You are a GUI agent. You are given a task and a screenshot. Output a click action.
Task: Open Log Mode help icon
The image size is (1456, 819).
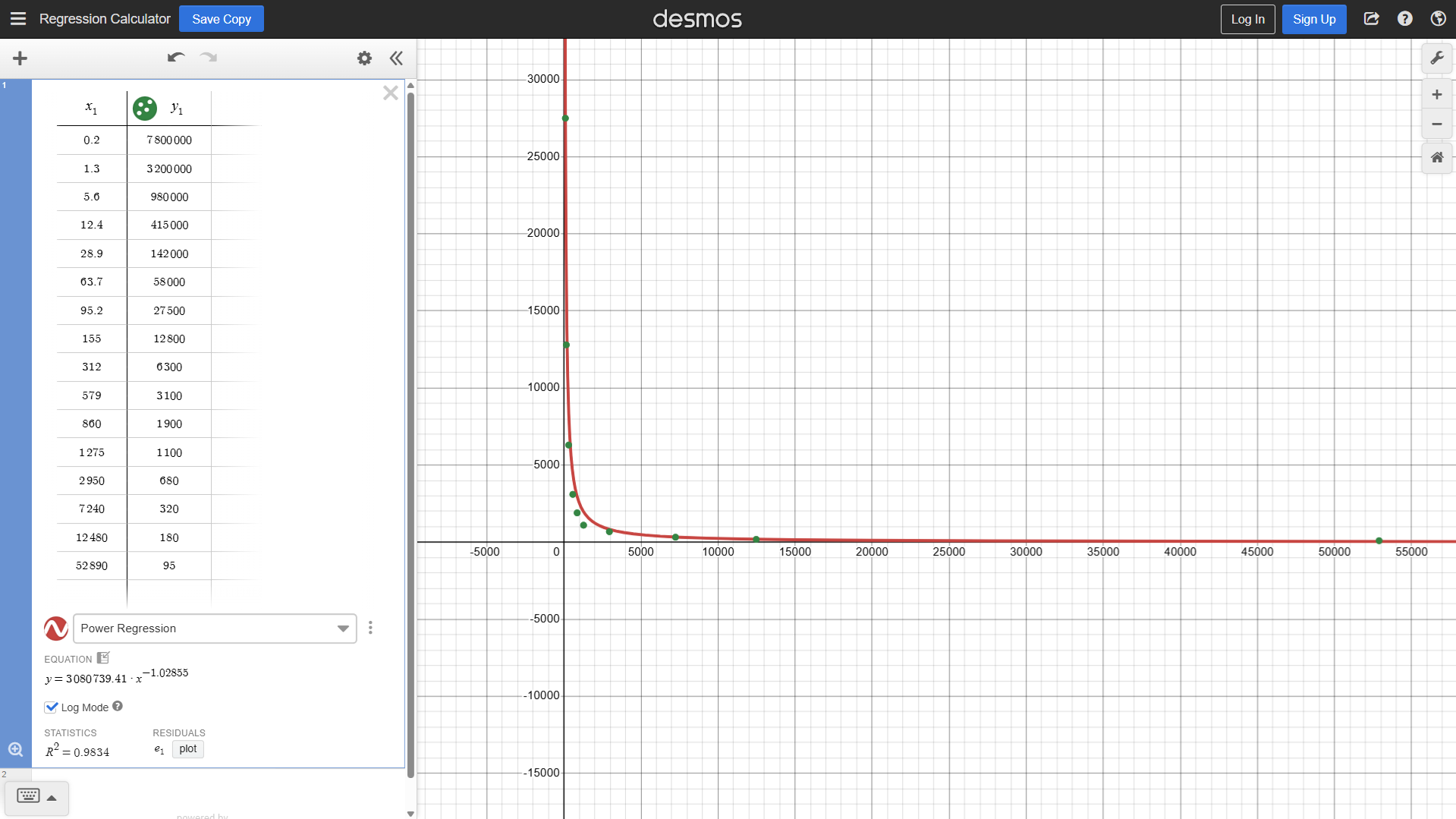click(x=118, y=706)
